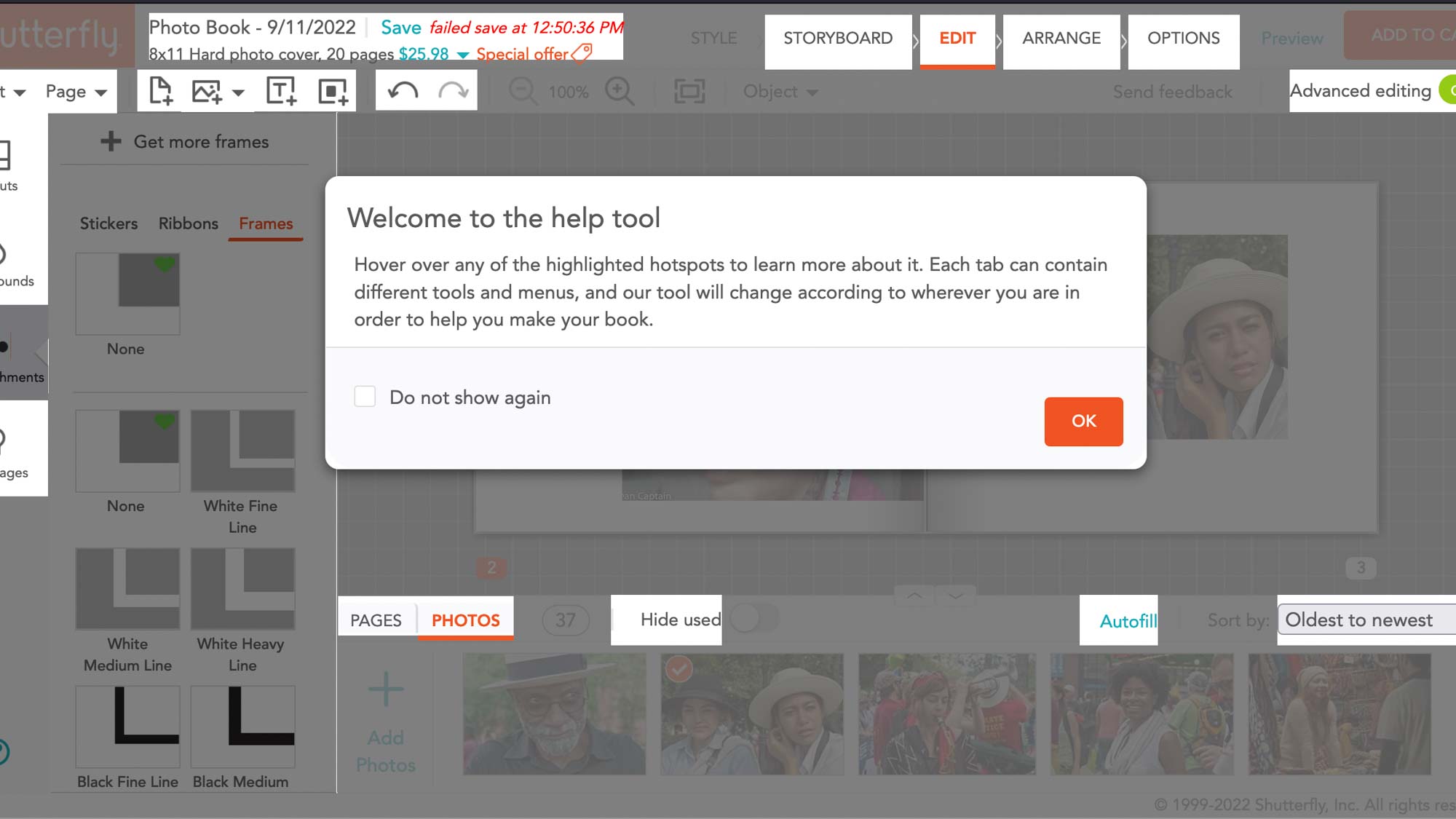
Task: Check the Do not show again box
Action: pyautogui.click(x=365, y=397)
